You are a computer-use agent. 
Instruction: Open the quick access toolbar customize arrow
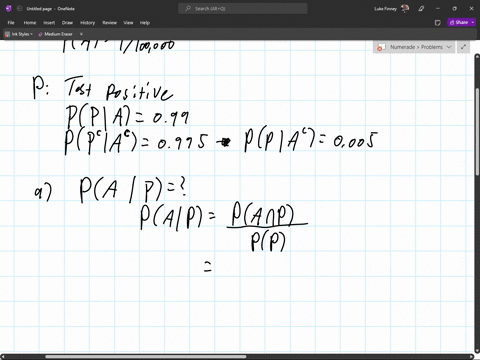point(81,34)
